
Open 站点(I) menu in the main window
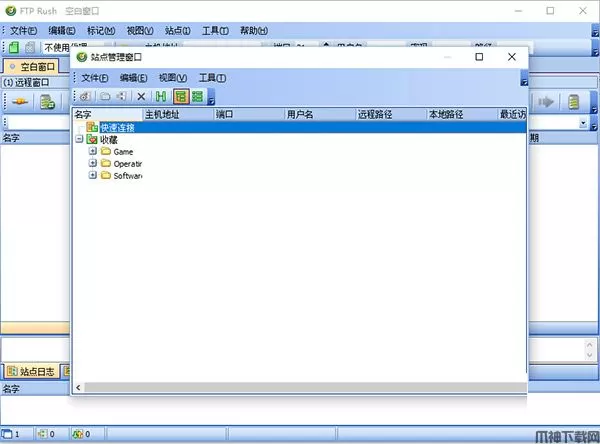point(178,31)
